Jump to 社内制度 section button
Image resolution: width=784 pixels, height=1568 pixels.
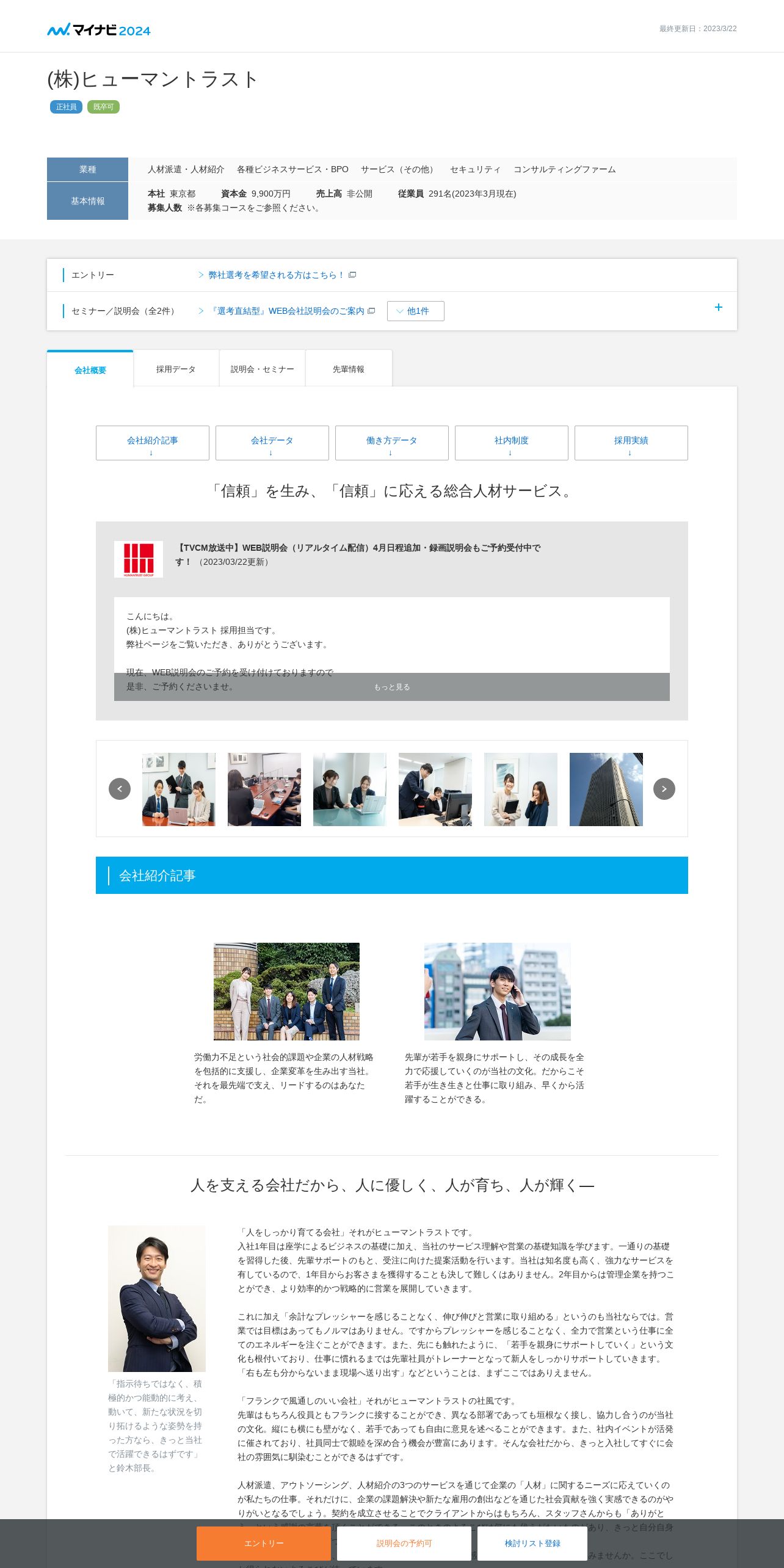[512, 443]
